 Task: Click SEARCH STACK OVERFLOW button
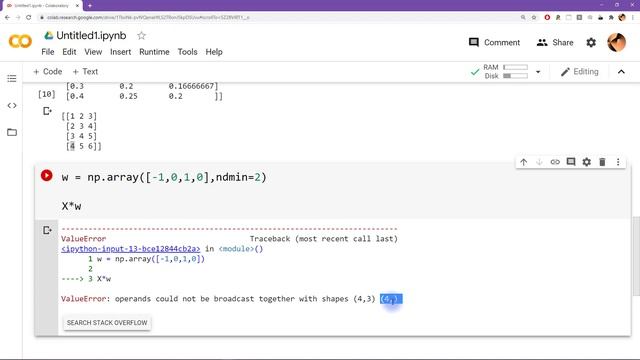pyautogui.click(x=107, y=323)
